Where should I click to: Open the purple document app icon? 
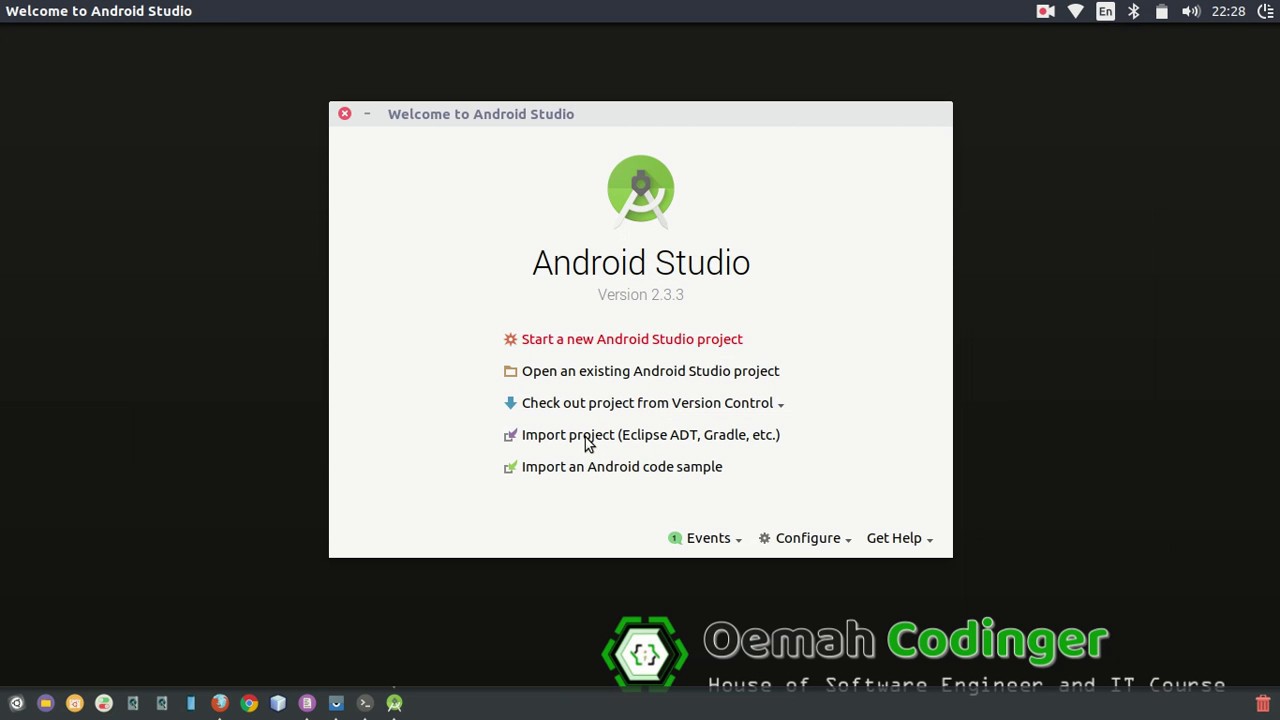pyautogui.click(x=307, y=703)
